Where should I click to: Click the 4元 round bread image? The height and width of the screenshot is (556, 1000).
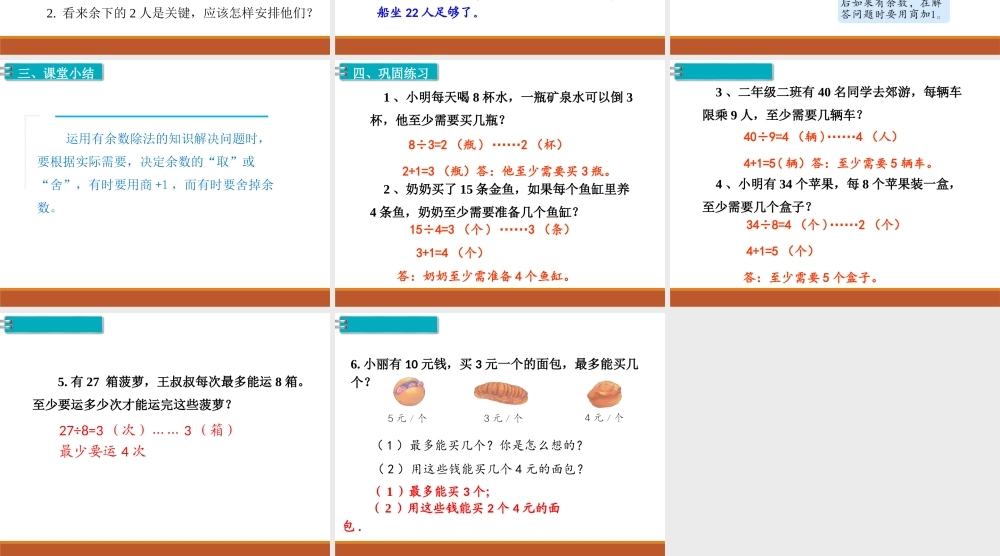tap(605, 391)
